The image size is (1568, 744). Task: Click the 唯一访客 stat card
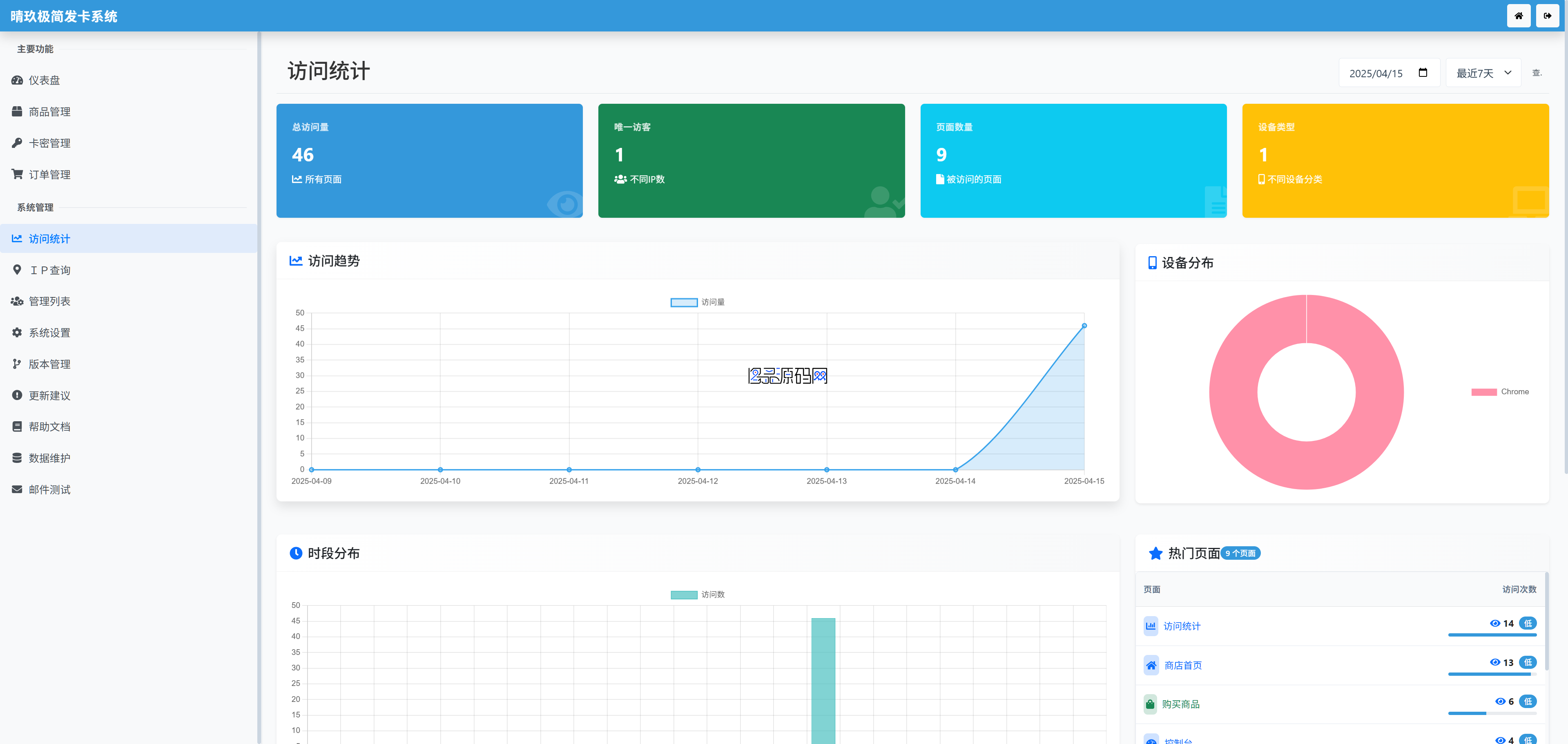click(x=751, y=161)
